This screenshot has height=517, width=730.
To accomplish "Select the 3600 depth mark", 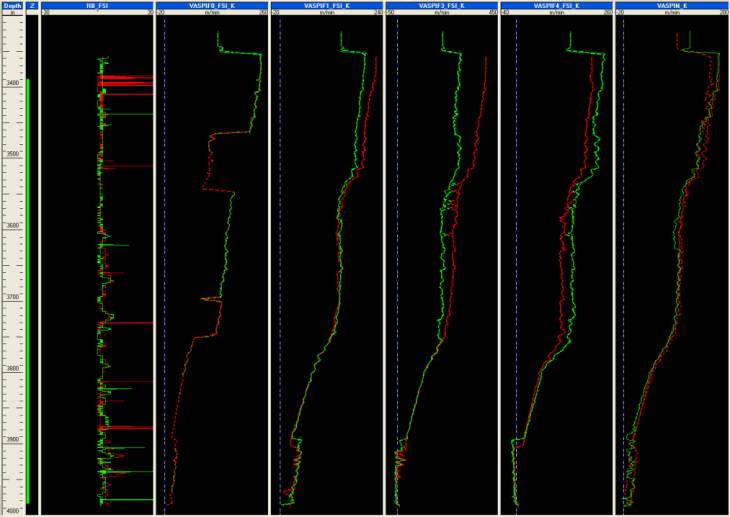I will point(13,226).
